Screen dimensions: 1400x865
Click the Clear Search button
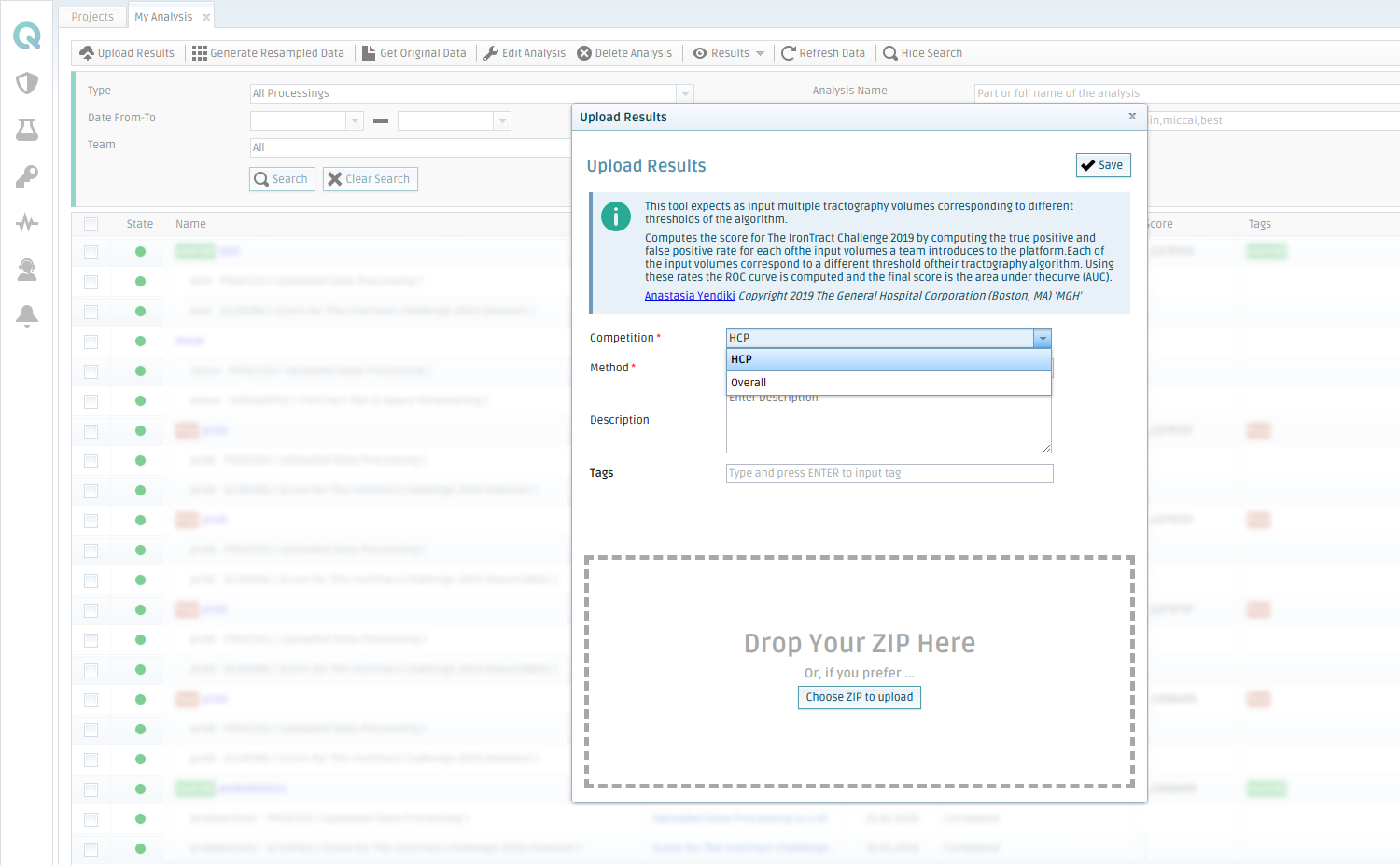[x=371, y=179]
